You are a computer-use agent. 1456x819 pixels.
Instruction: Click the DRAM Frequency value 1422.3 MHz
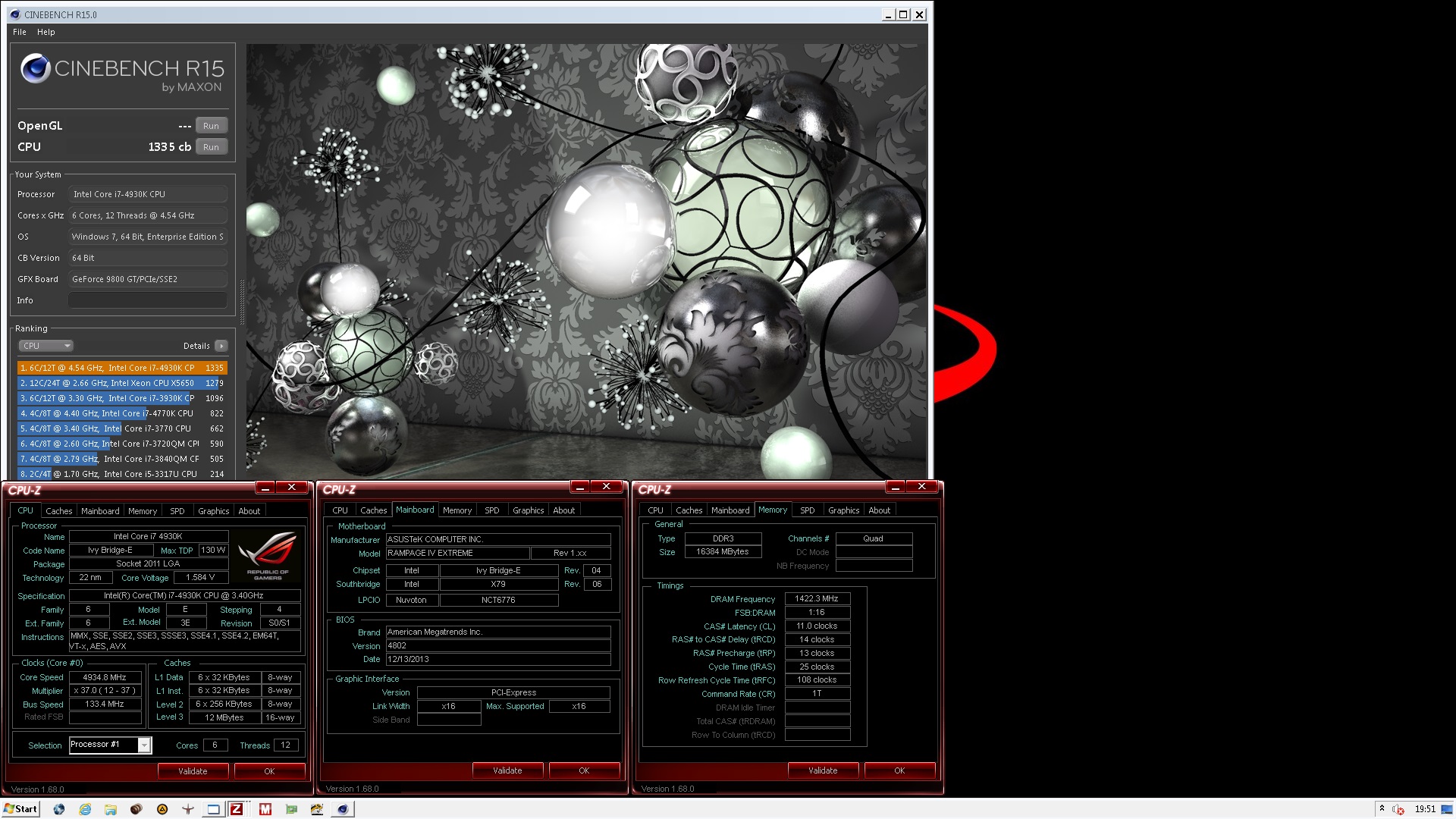pyautogui.click(x=817, y=598)
